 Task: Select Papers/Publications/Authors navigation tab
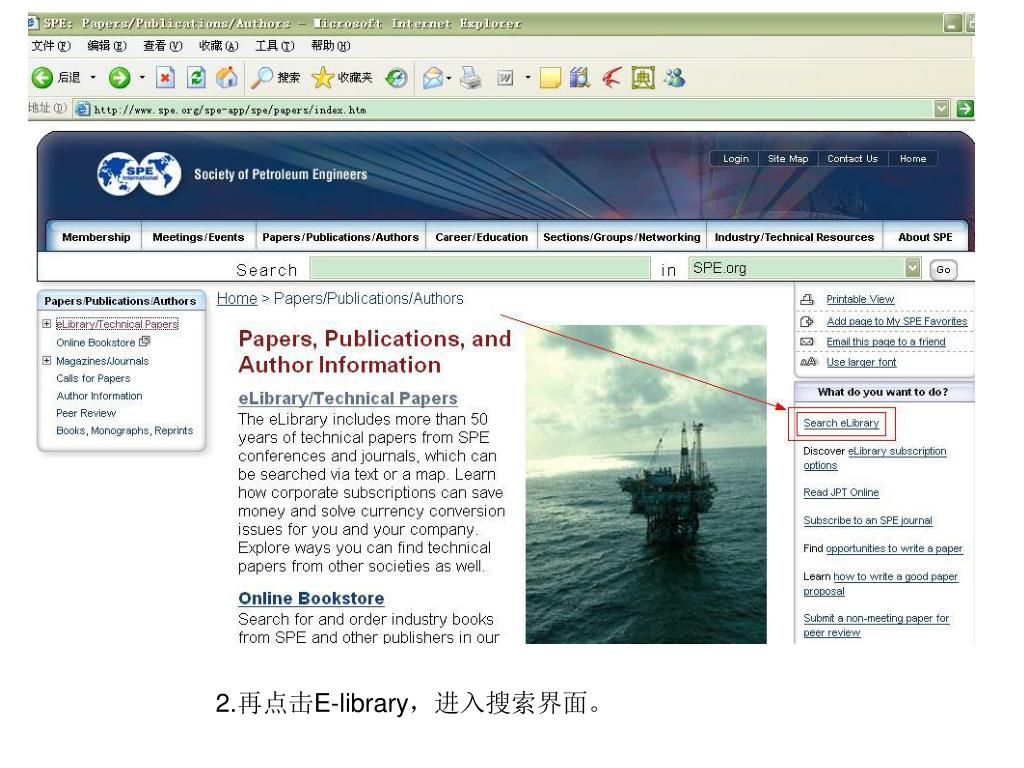(340, 237)
